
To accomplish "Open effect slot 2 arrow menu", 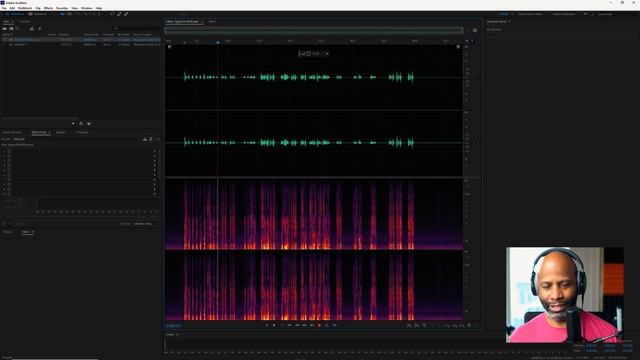I will pos(155,156).
